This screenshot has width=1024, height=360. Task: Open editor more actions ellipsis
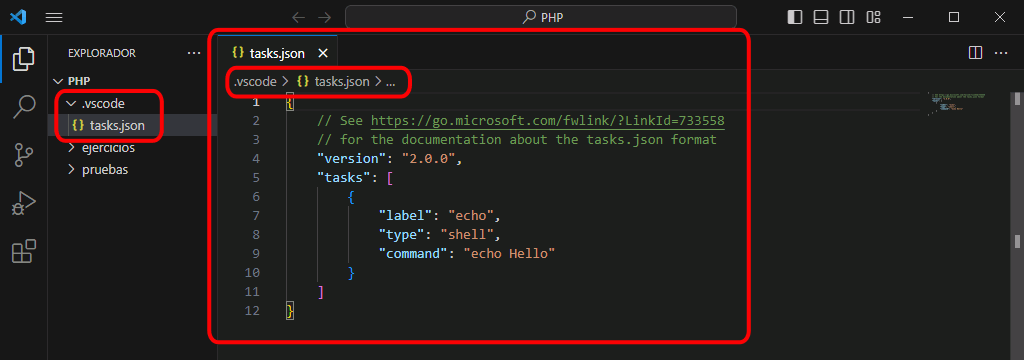click(1001, 53)
